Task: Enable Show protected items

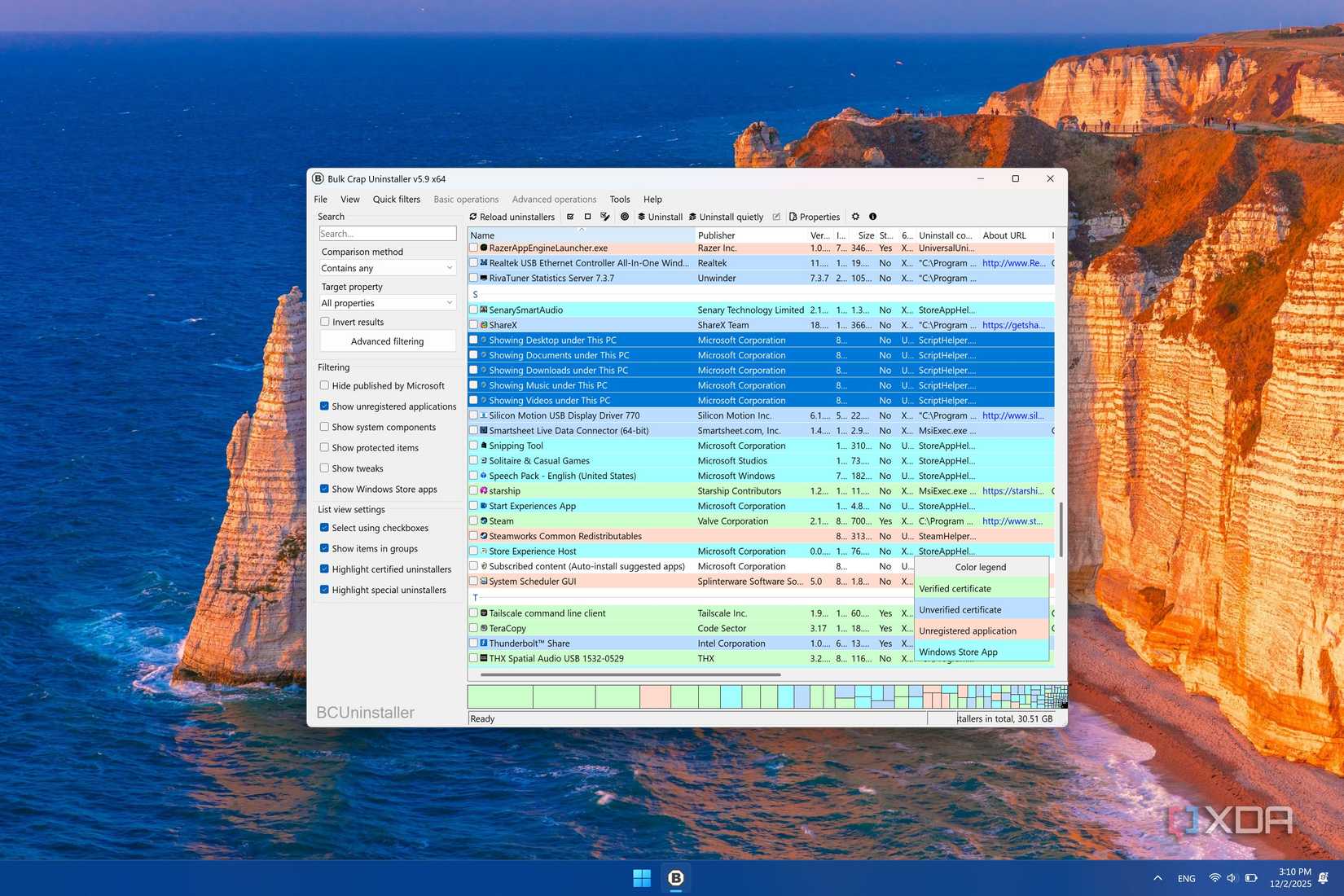Action: coord(324,447)
